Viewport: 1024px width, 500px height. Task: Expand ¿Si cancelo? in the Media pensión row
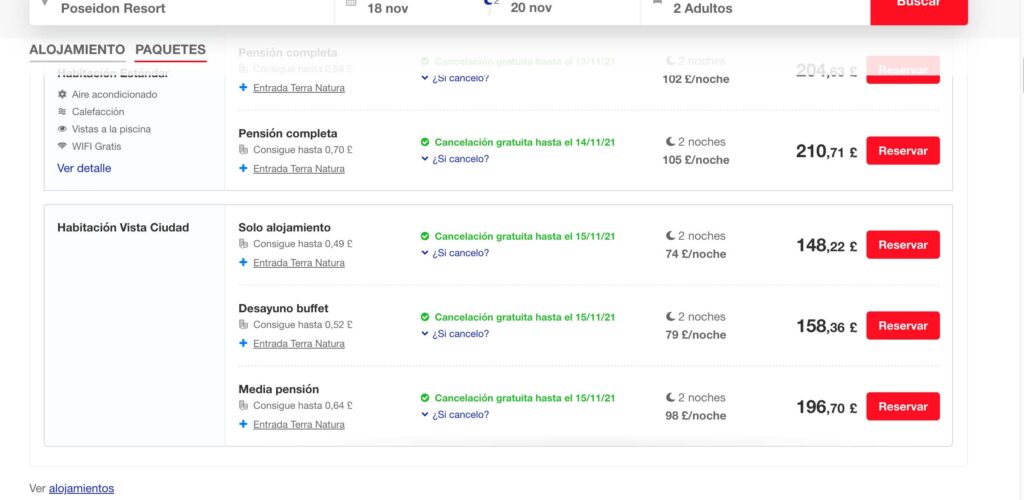click(x=455, y=415)
